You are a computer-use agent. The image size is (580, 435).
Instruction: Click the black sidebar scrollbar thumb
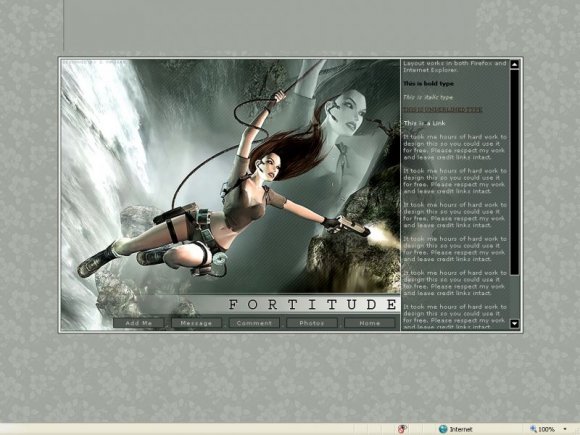coord(515,172)
